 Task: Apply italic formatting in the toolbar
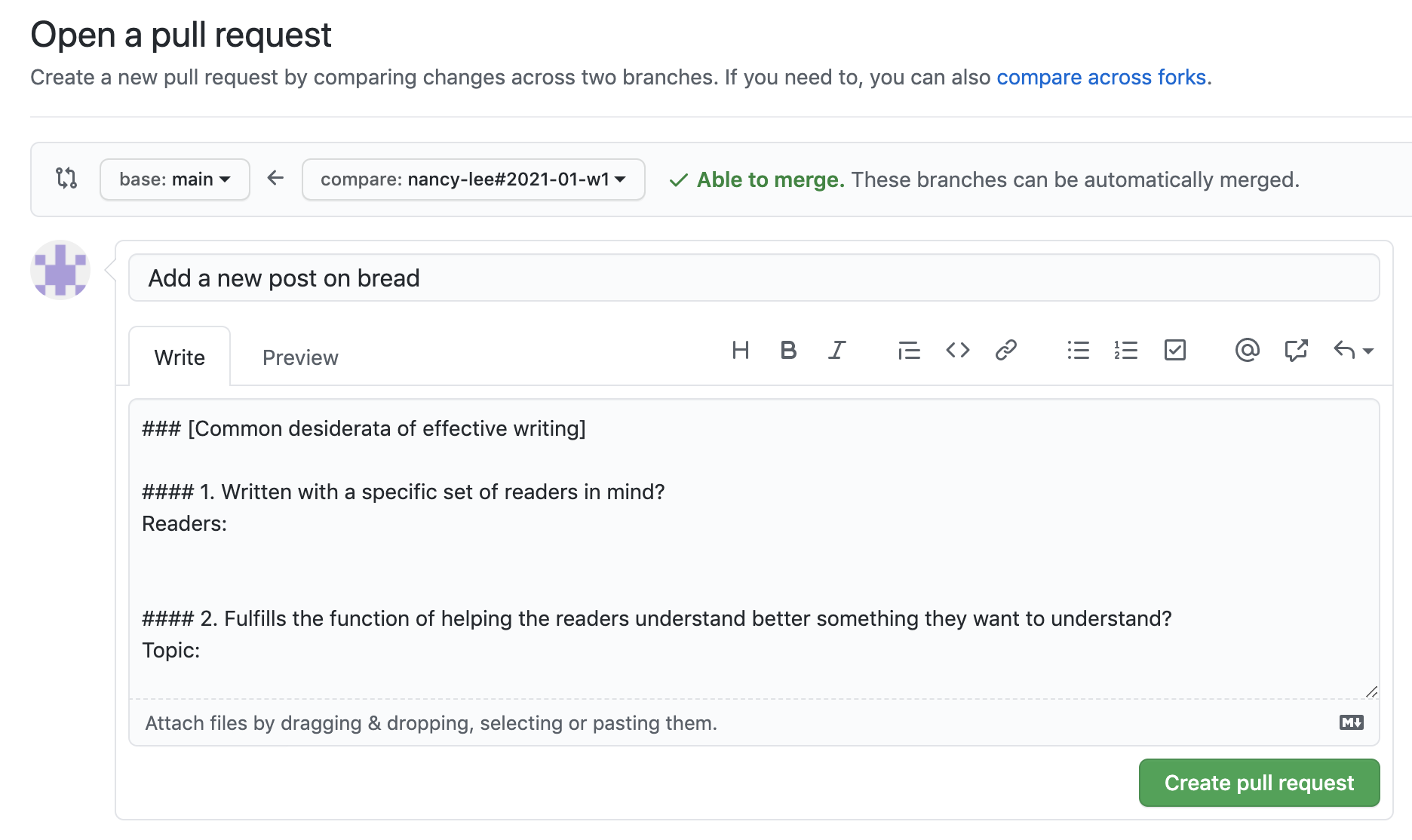[x=836, y=350]
